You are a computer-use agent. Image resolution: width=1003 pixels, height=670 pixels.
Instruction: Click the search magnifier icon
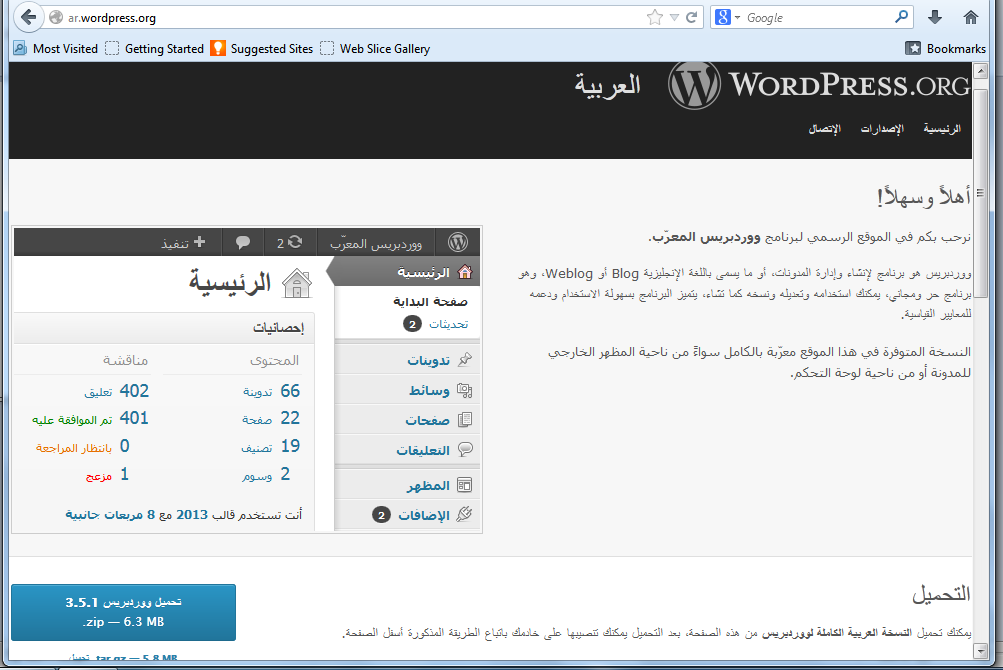coord(901,17)
